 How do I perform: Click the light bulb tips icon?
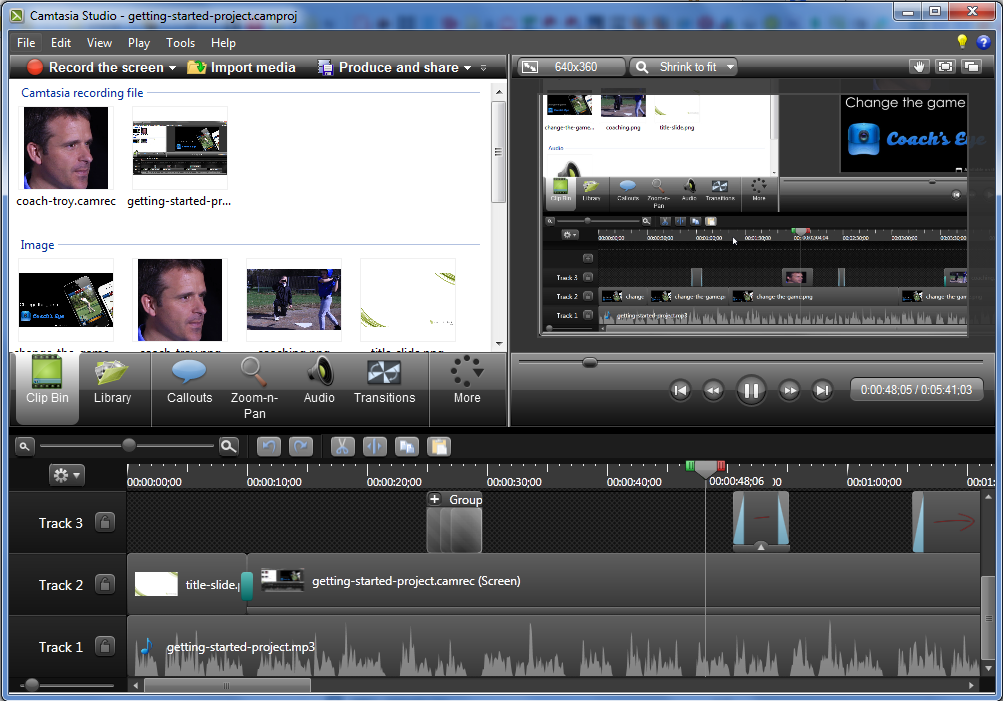point(961,42)
